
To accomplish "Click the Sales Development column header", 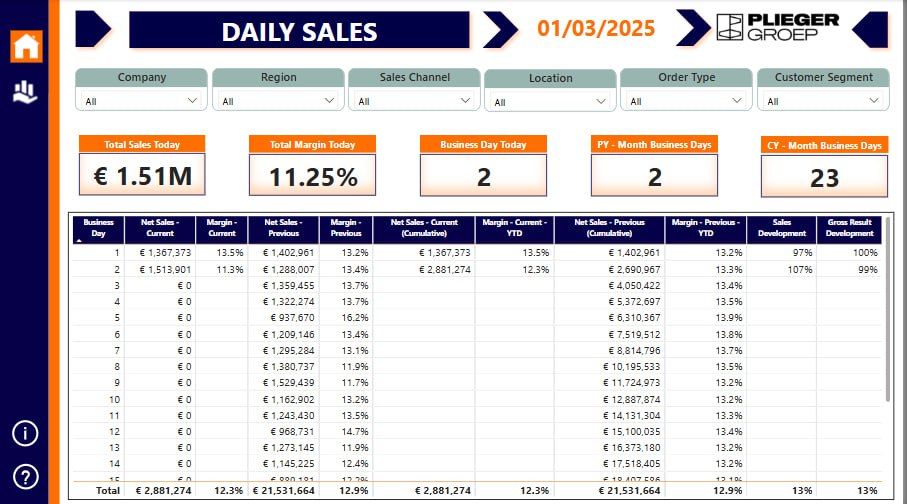I will pyautogui.click(x=782, y=228).
